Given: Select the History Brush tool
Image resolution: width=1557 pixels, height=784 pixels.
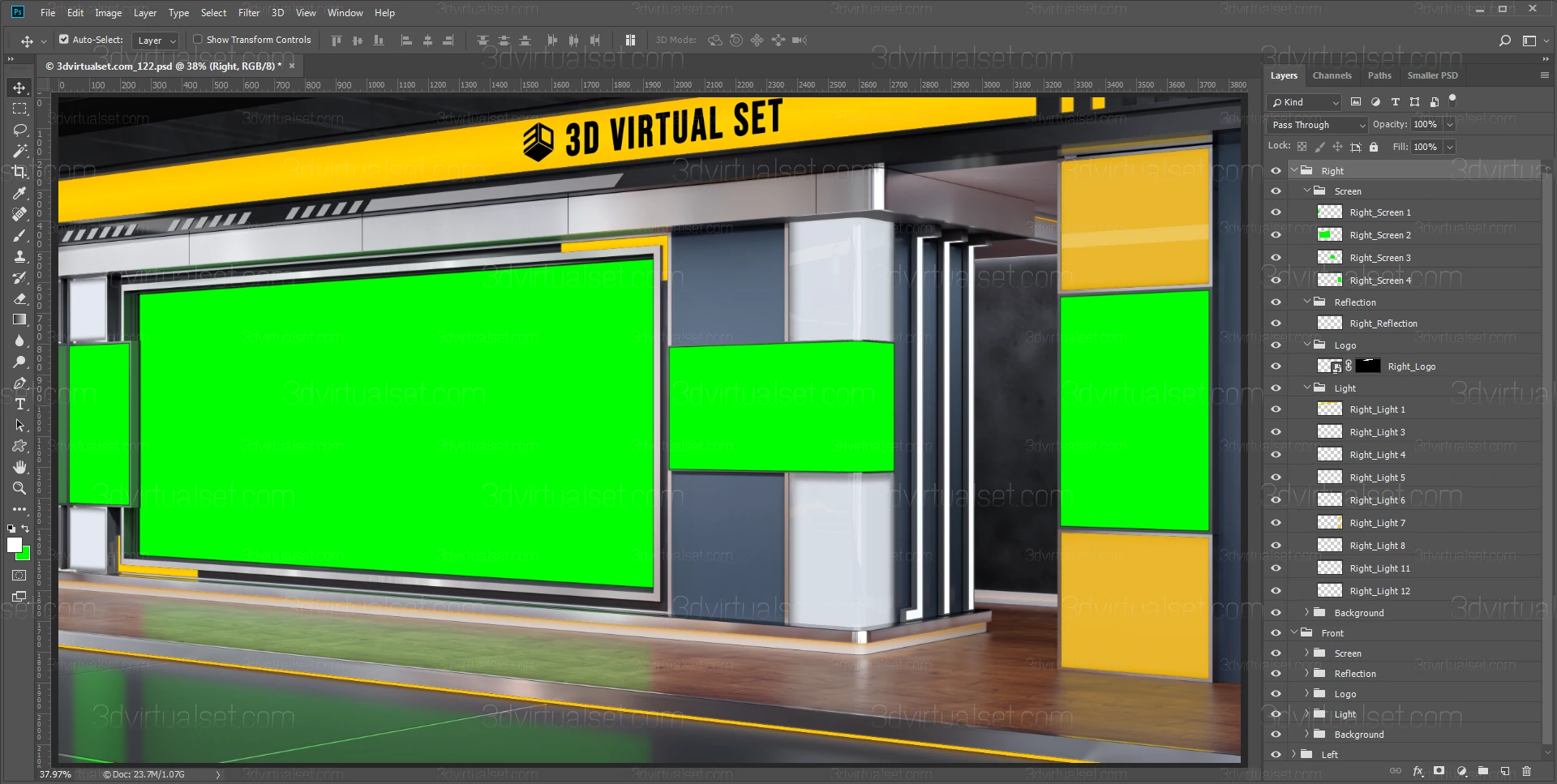Looking at the screenshot, I should (19, 277).
